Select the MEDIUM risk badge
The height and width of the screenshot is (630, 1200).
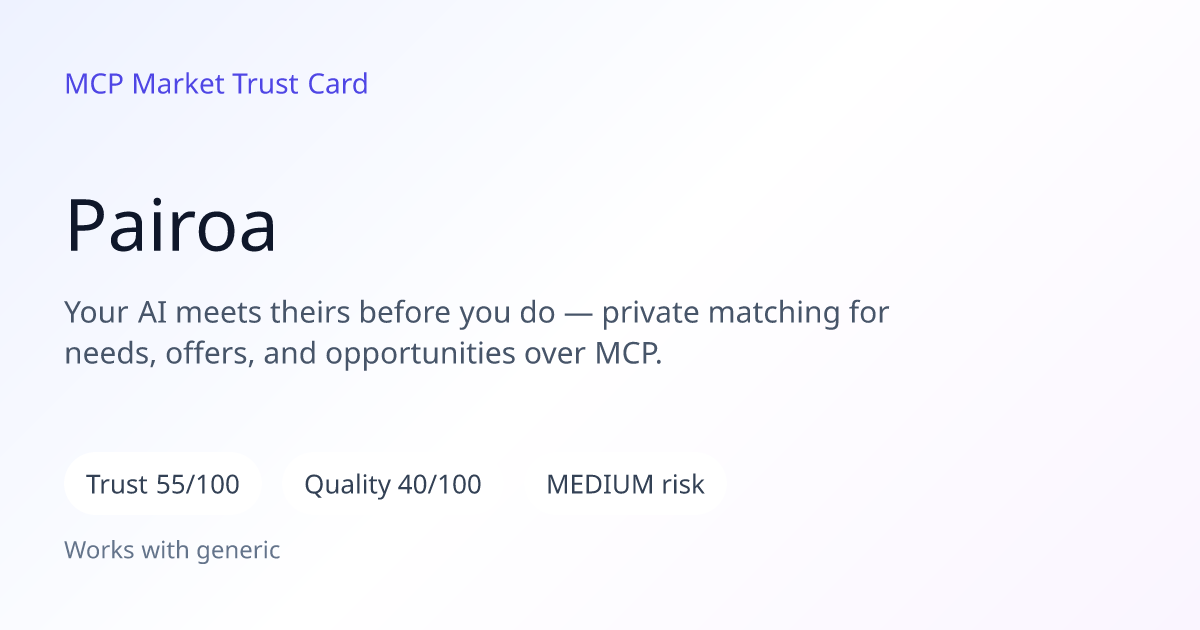pyautogui.click(x=625, y=485)
